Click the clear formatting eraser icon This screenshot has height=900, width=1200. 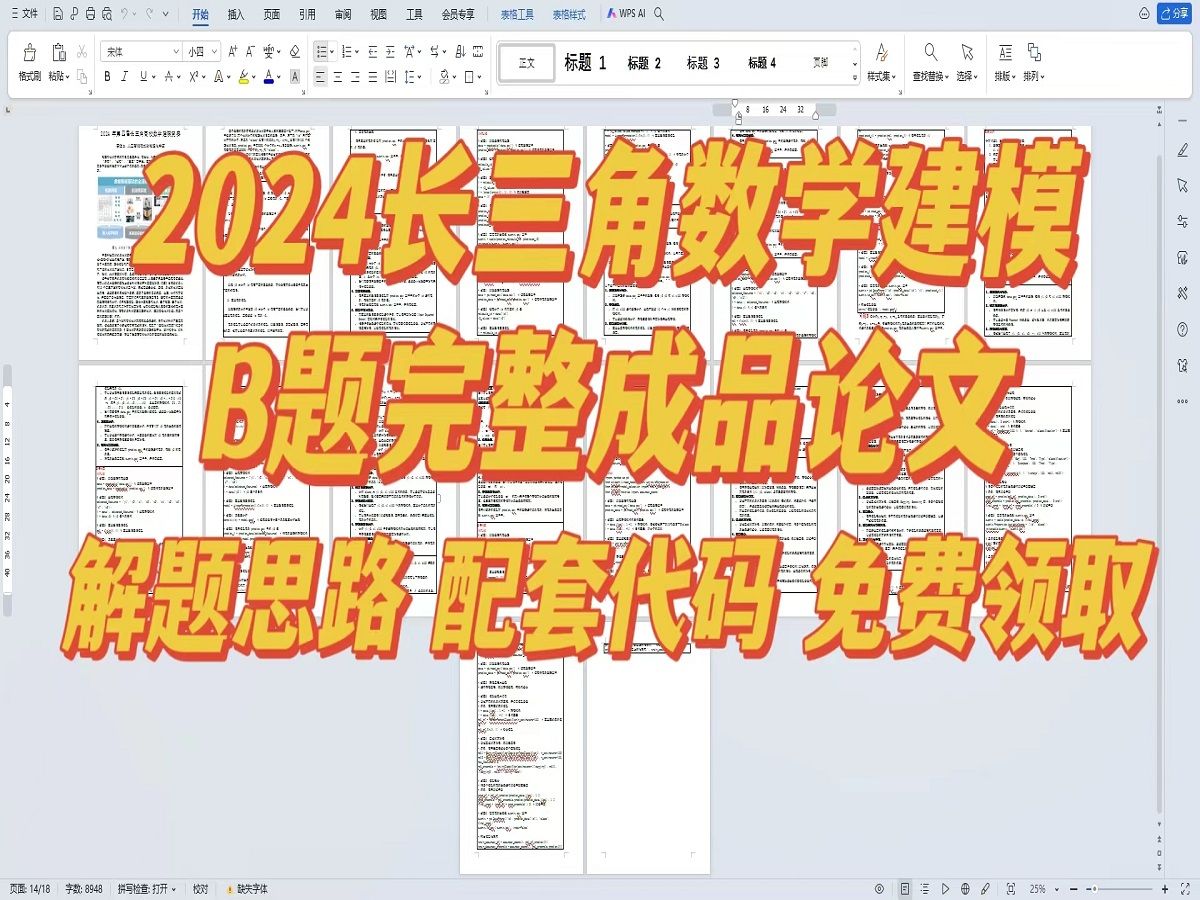[294, 50]
